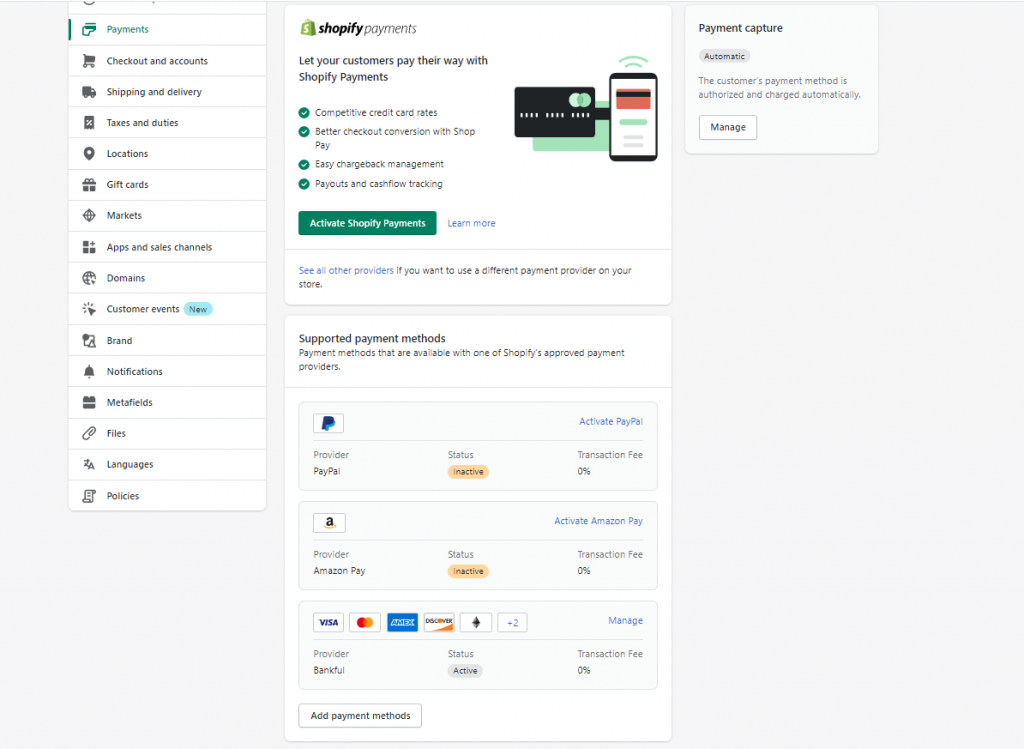Click the Discover card icon

[x=438, y=622]
